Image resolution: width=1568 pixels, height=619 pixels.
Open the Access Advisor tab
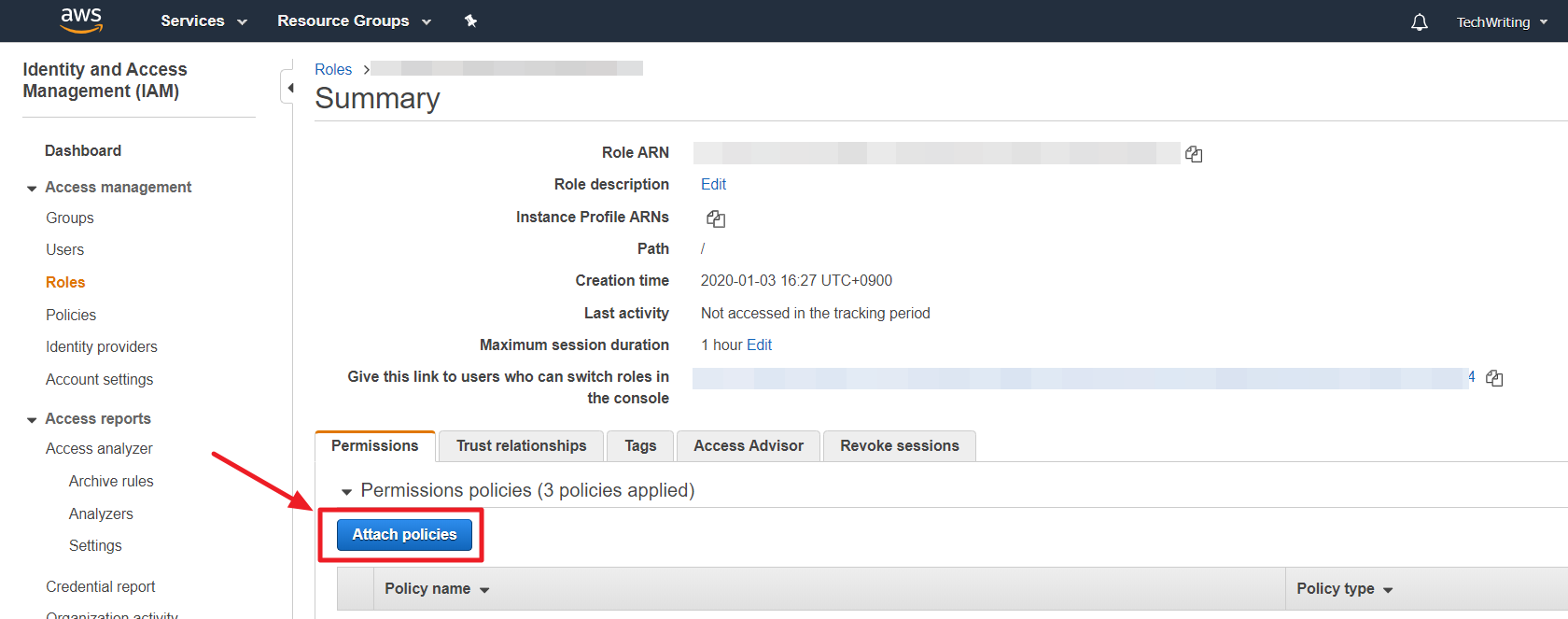pos(748,446)
